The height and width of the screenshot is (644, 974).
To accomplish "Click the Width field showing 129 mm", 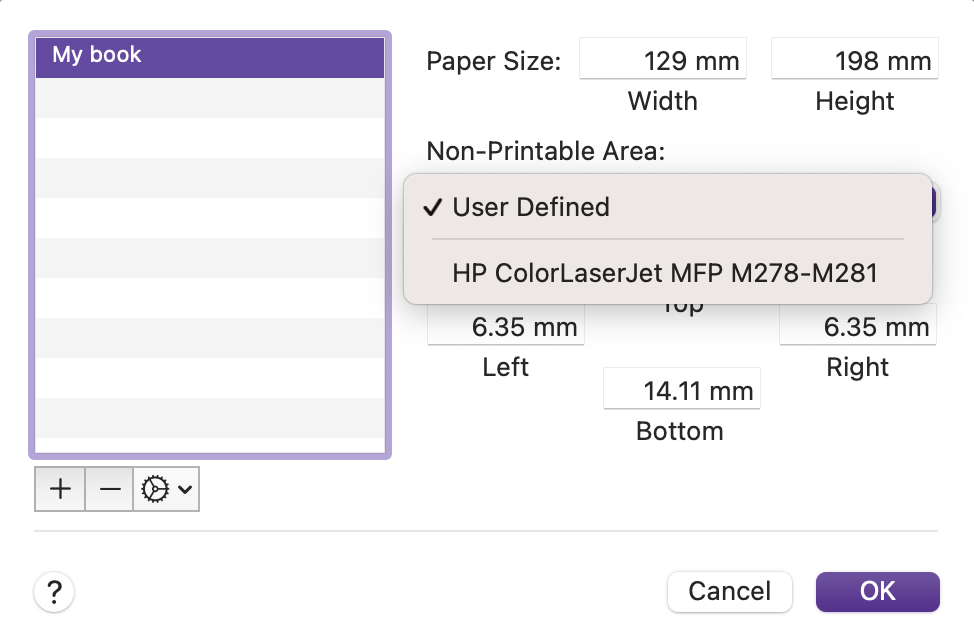I will click(x=663, y=59).
